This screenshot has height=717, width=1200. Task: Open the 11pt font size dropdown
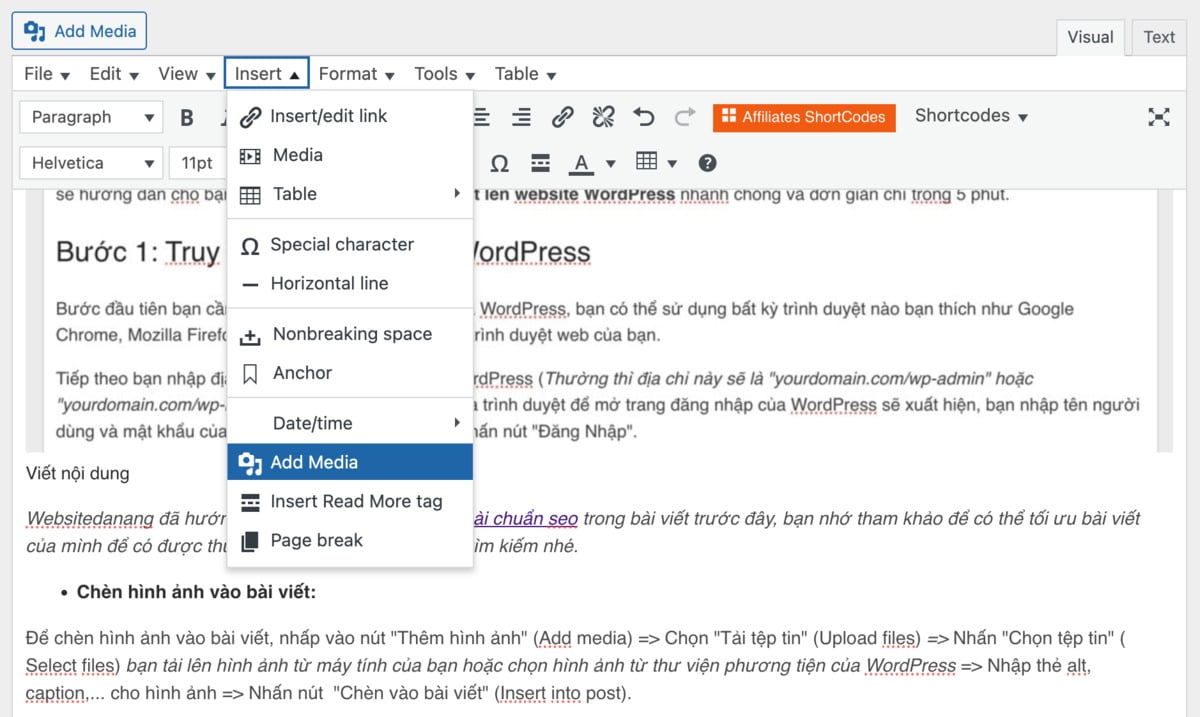tap(200, 163)
